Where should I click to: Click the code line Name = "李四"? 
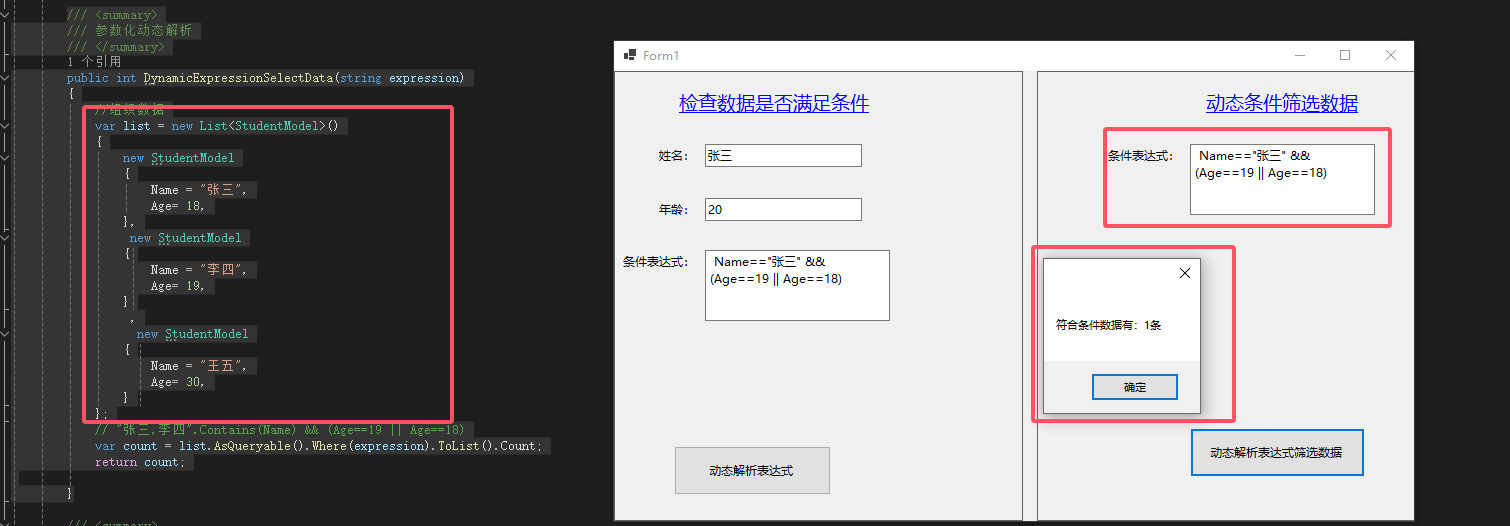[198, 270]
